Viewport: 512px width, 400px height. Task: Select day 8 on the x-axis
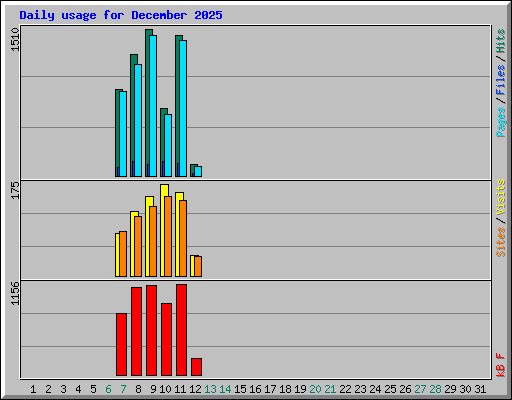[x=138, y=389]
